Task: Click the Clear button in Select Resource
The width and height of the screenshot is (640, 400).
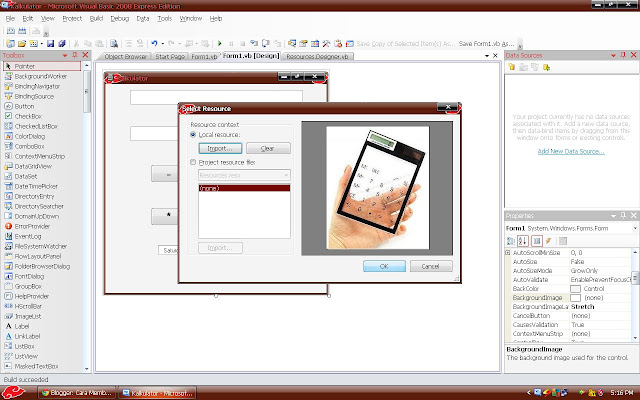Action: pyautogui.click(x=268, y=148)
